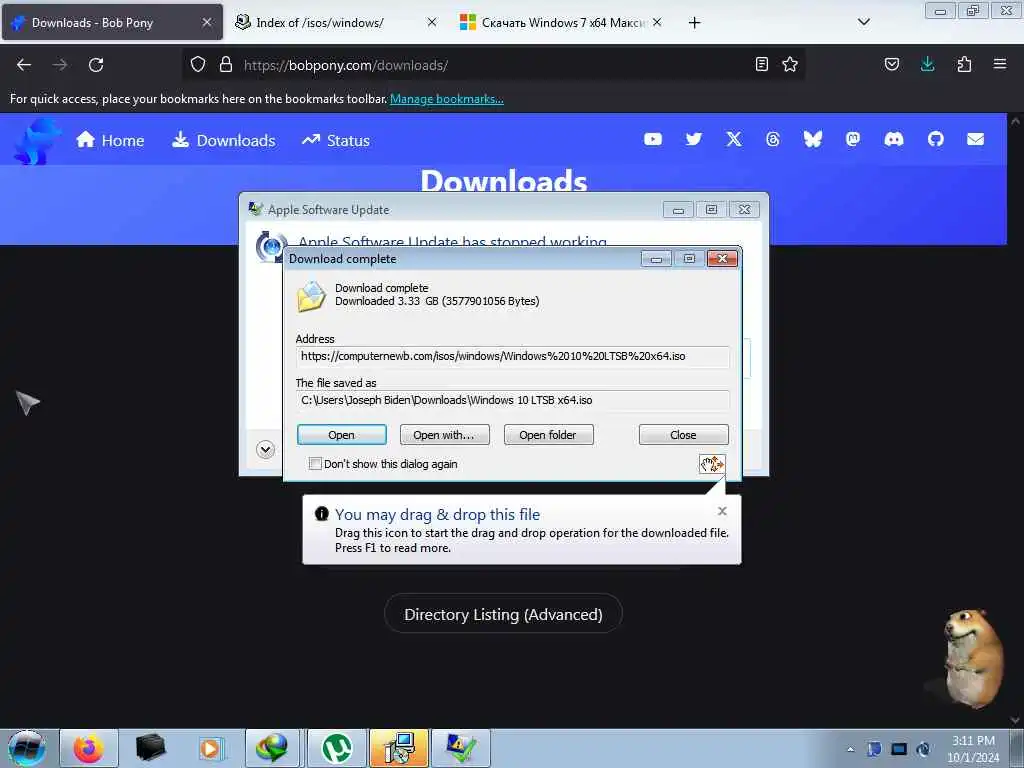Open the Home nav item
This screenshot has width=1024, height=768.
tap(110, 140)
